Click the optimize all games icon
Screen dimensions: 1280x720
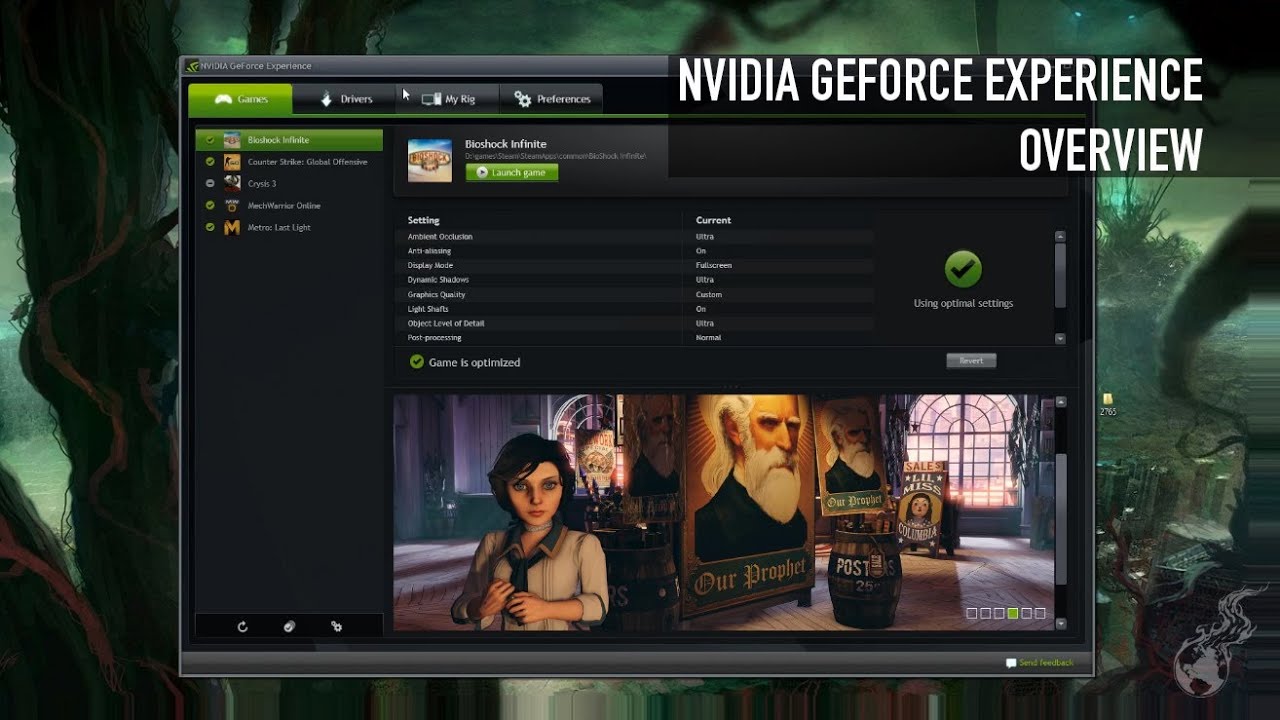(289, 627)
